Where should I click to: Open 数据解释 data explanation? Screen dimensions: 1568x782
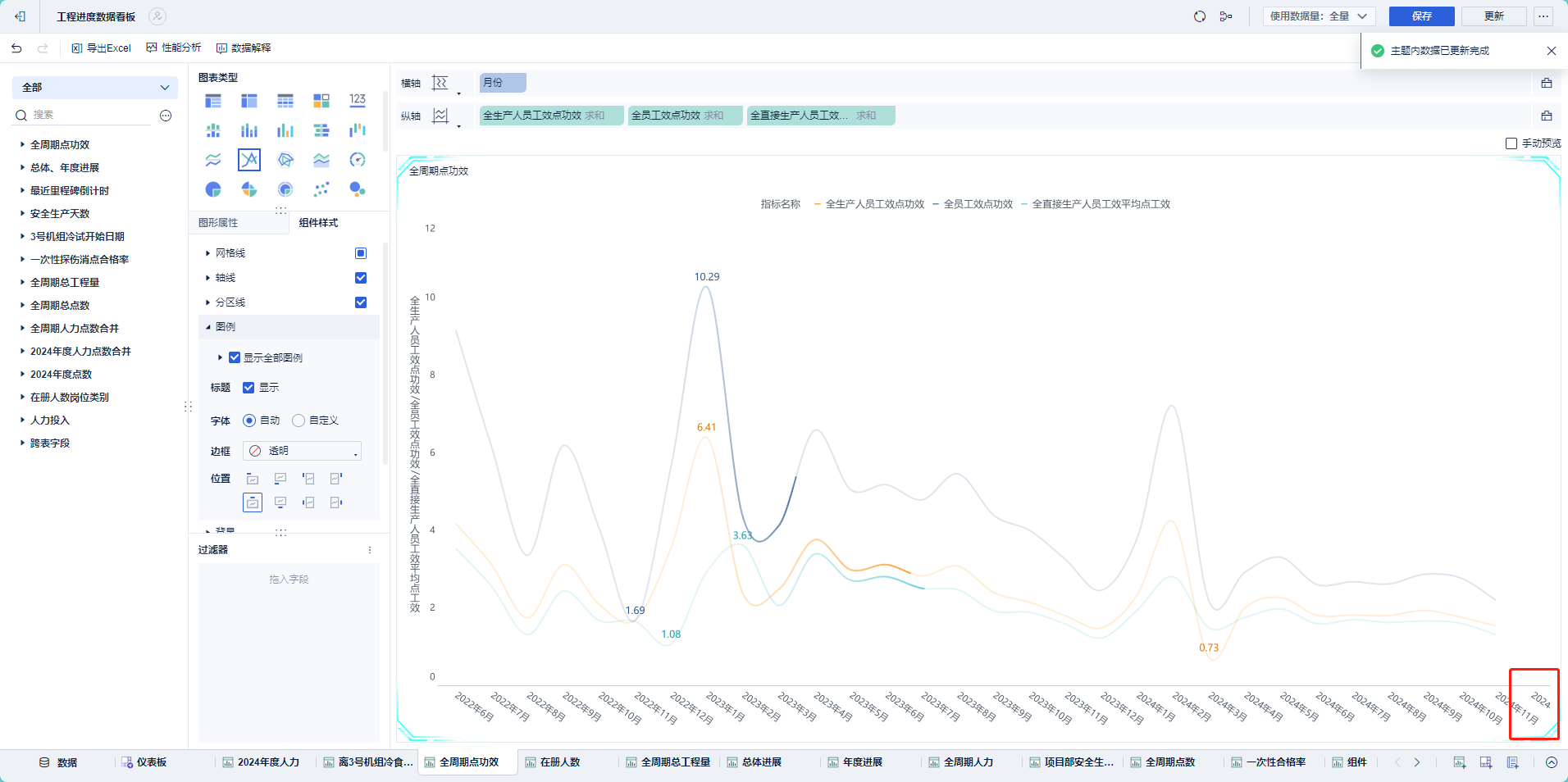coord(244,48)
